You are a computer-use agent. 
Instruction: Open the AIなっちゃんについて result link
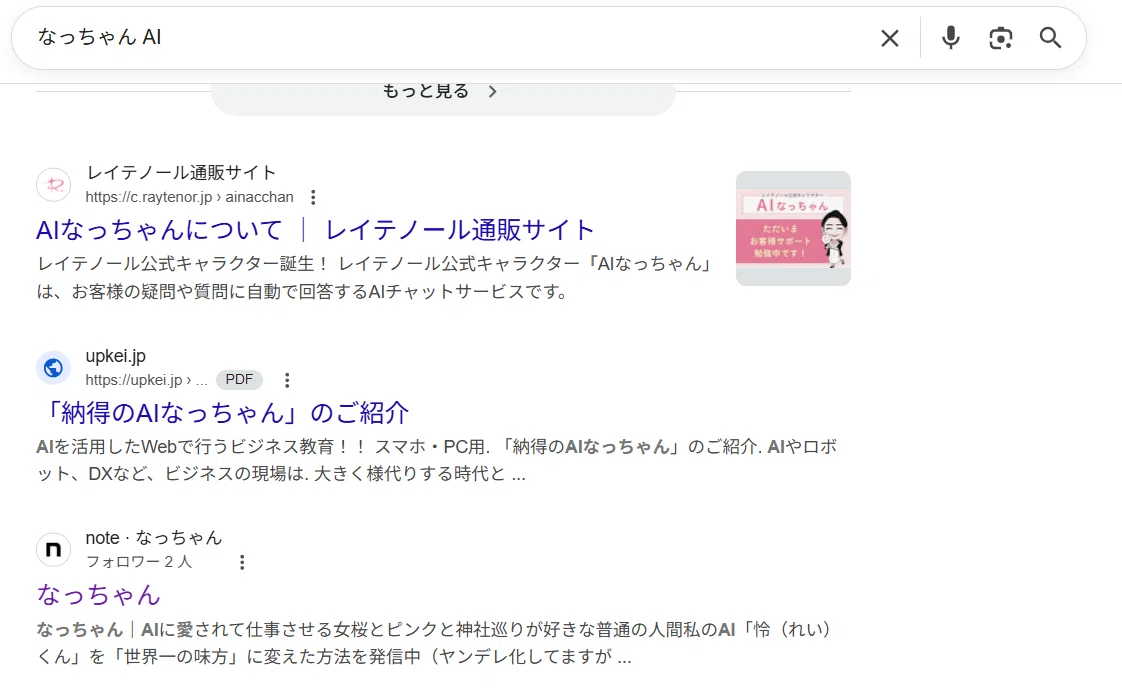(x=315, y=230)
